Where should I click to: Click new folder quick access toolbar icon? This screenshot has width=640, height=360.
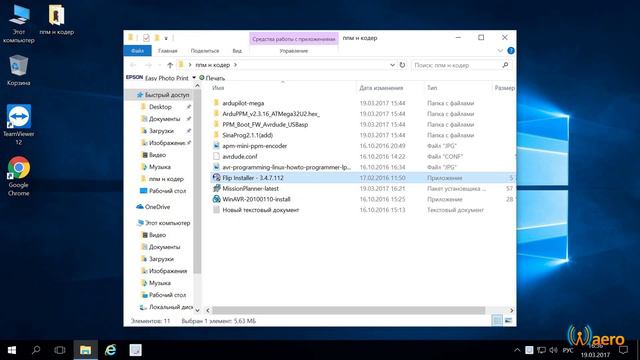pyautogui.click(x=157, y=38)
